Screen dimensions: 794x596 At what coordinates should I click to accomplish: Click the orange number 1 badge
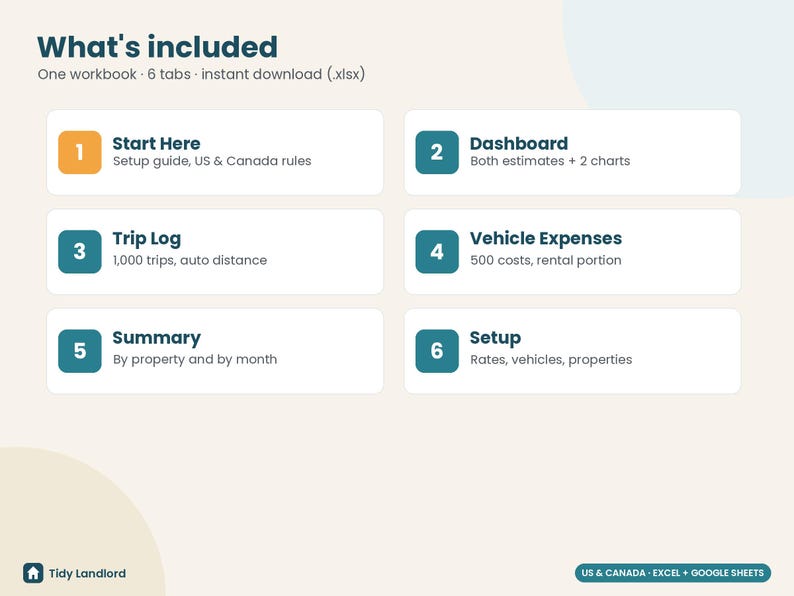tap(80, 152)
